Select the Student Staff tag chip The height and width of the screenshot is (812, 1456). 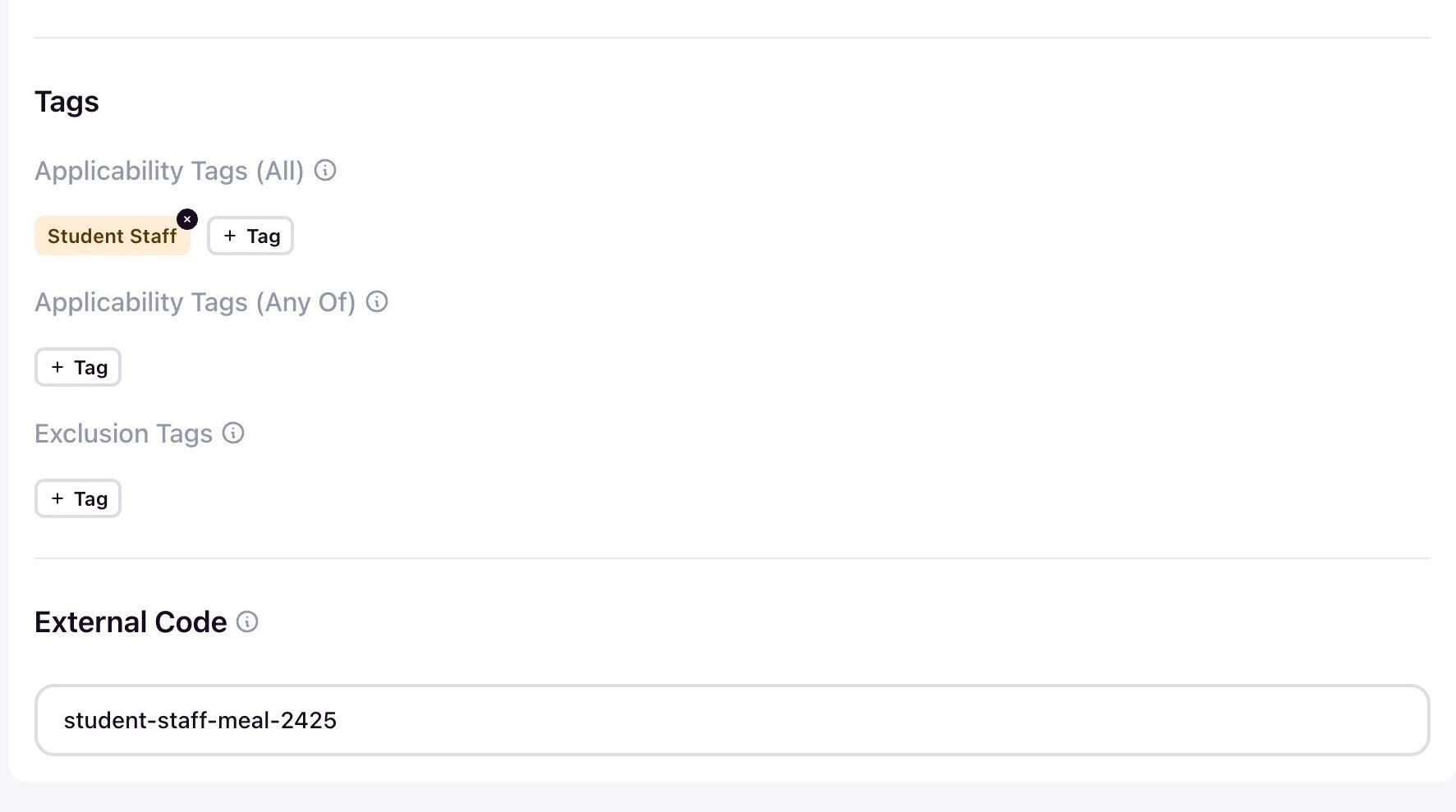tap(113, 236)
